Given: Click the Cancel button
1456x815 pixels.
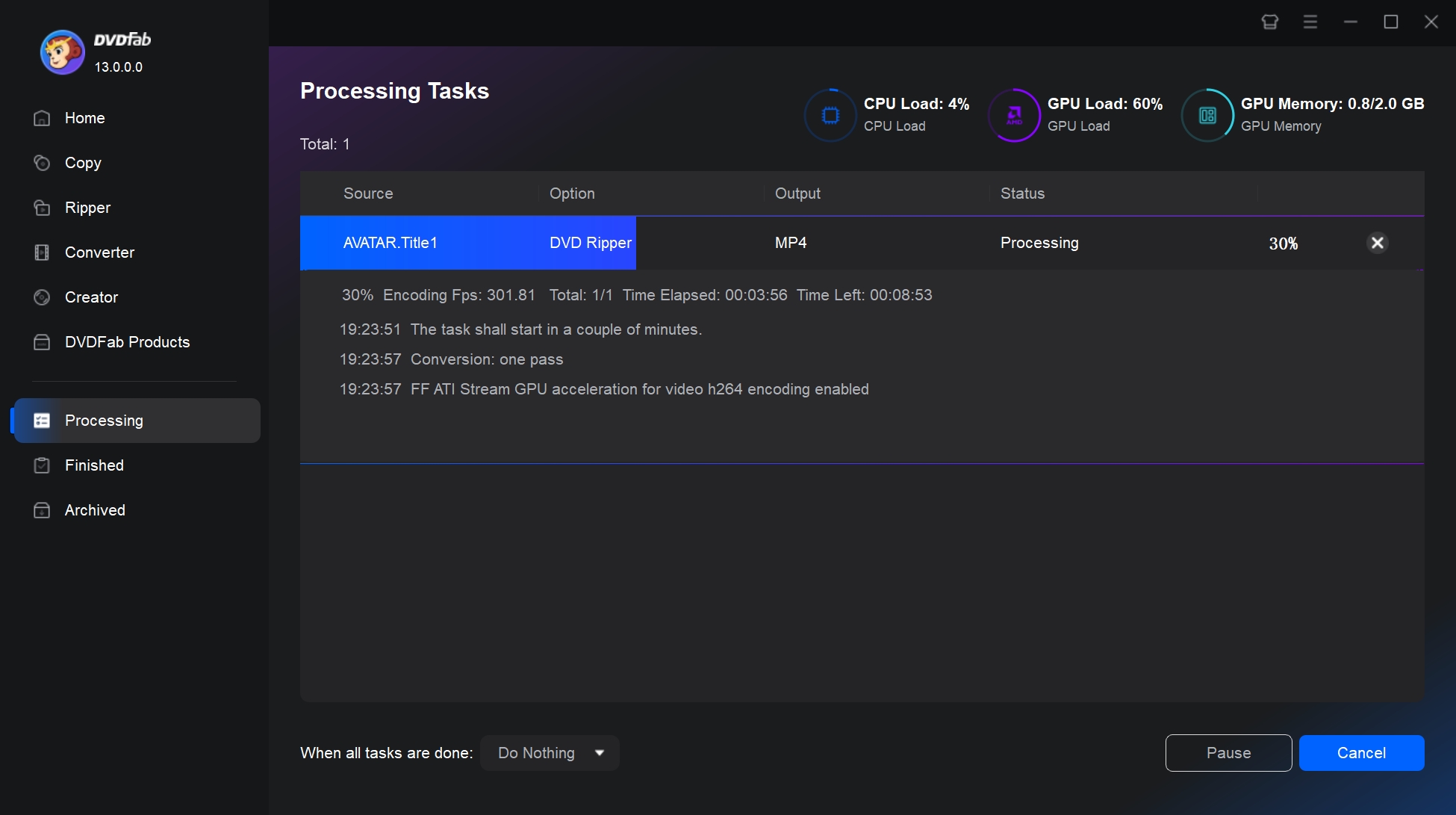Looking at the screenshot, I should (x=1361, y=752).
